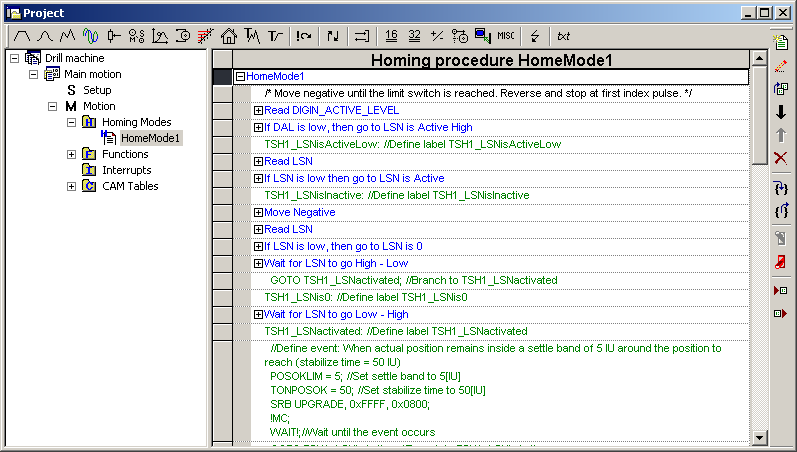The width and height of the screenshot is (797, 452).
Task: Expand the CAM Tables tree node
Action: [x=71, y=186]
